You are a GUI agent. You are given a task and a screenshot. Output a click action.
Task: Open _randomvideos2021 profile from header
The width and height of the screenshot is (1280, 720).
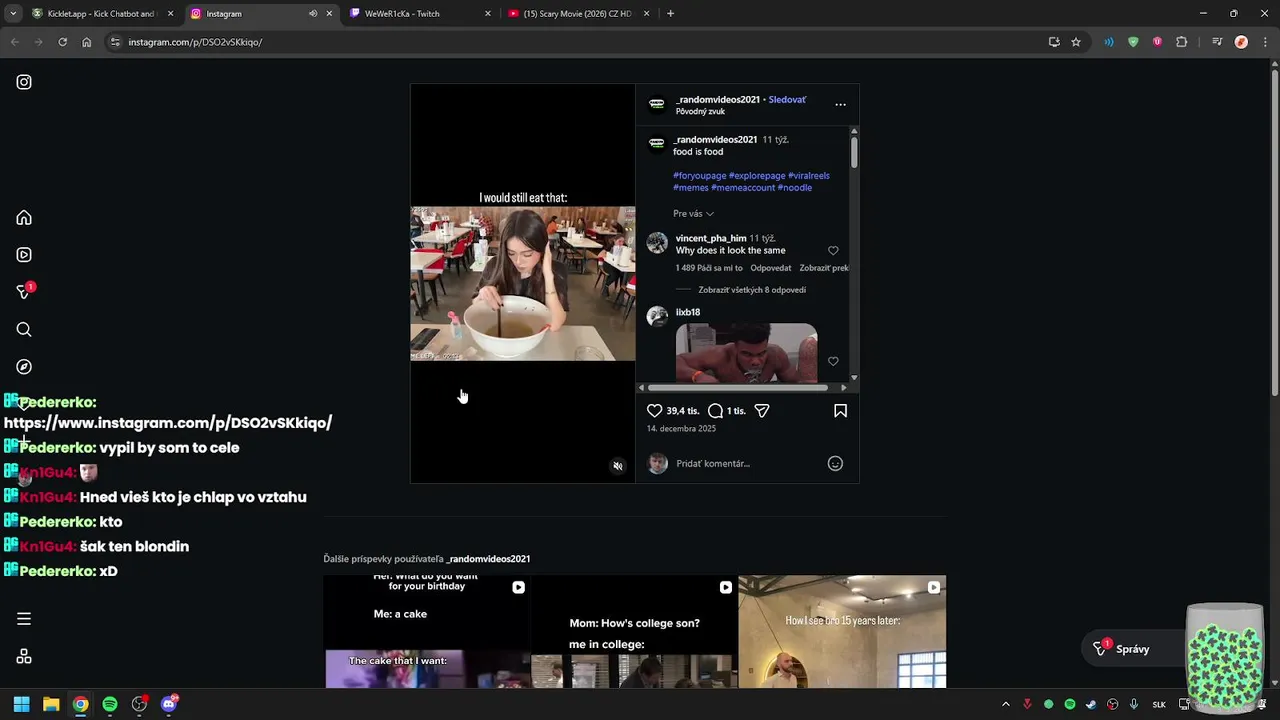(x=717, y=100)
